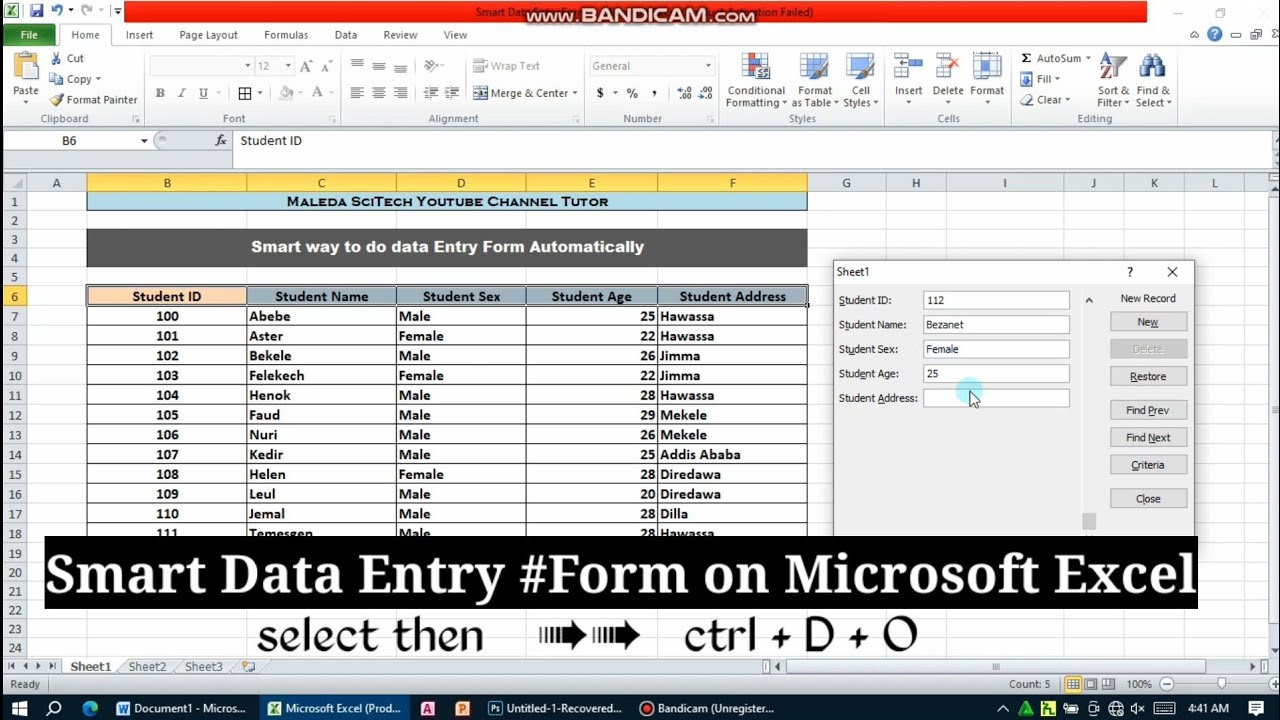Expand the Fill dropdown in Editing group

tap(1057, 79)
